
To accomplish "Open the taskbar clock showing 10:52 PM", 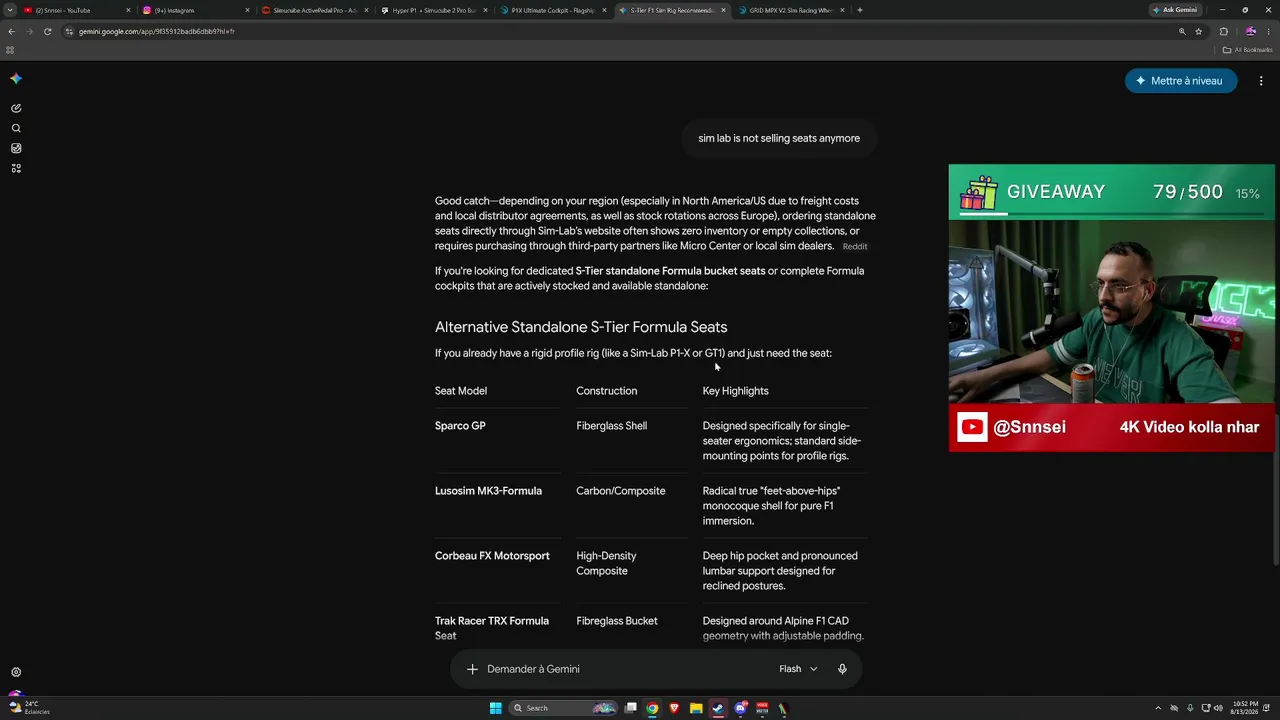I will tap(1242, 708).
